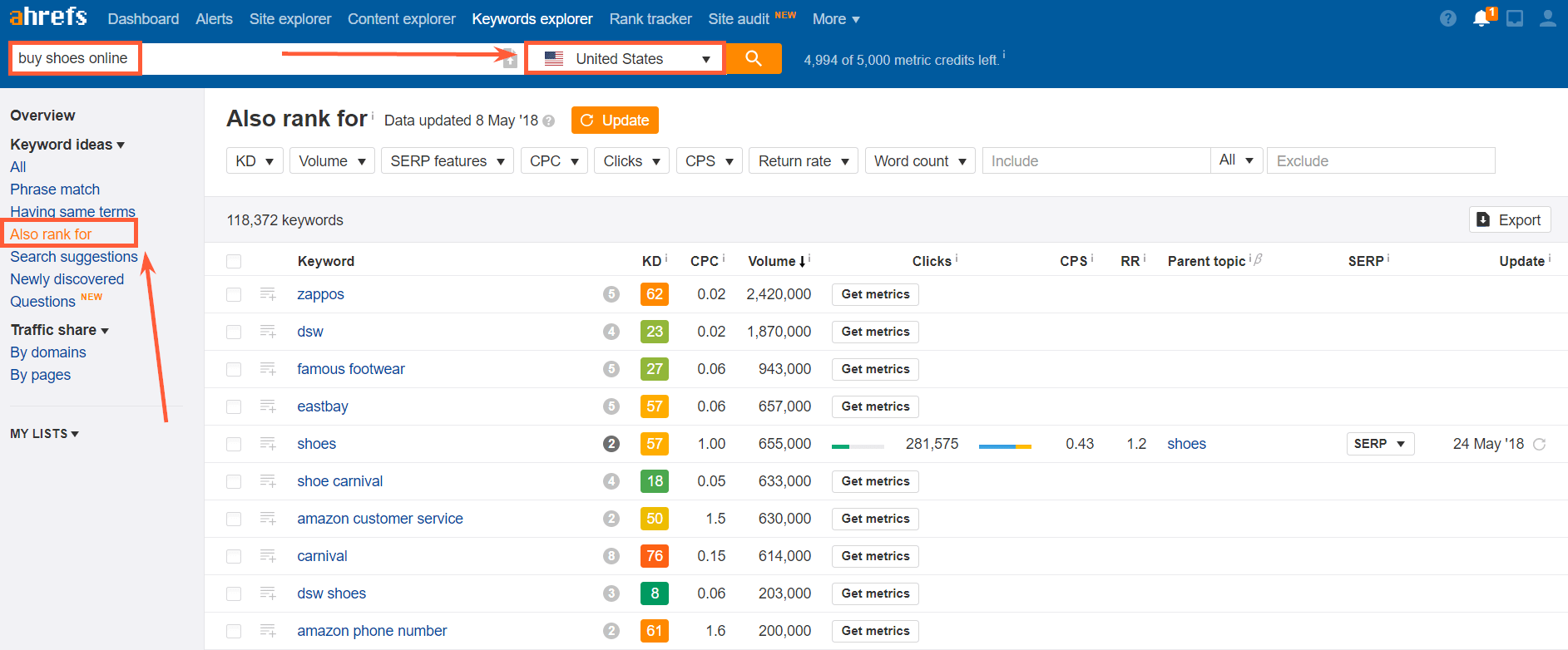Screen dimensions: 1568x650
Task: Open the CPC filter dropdown
Action: point(554,161)
